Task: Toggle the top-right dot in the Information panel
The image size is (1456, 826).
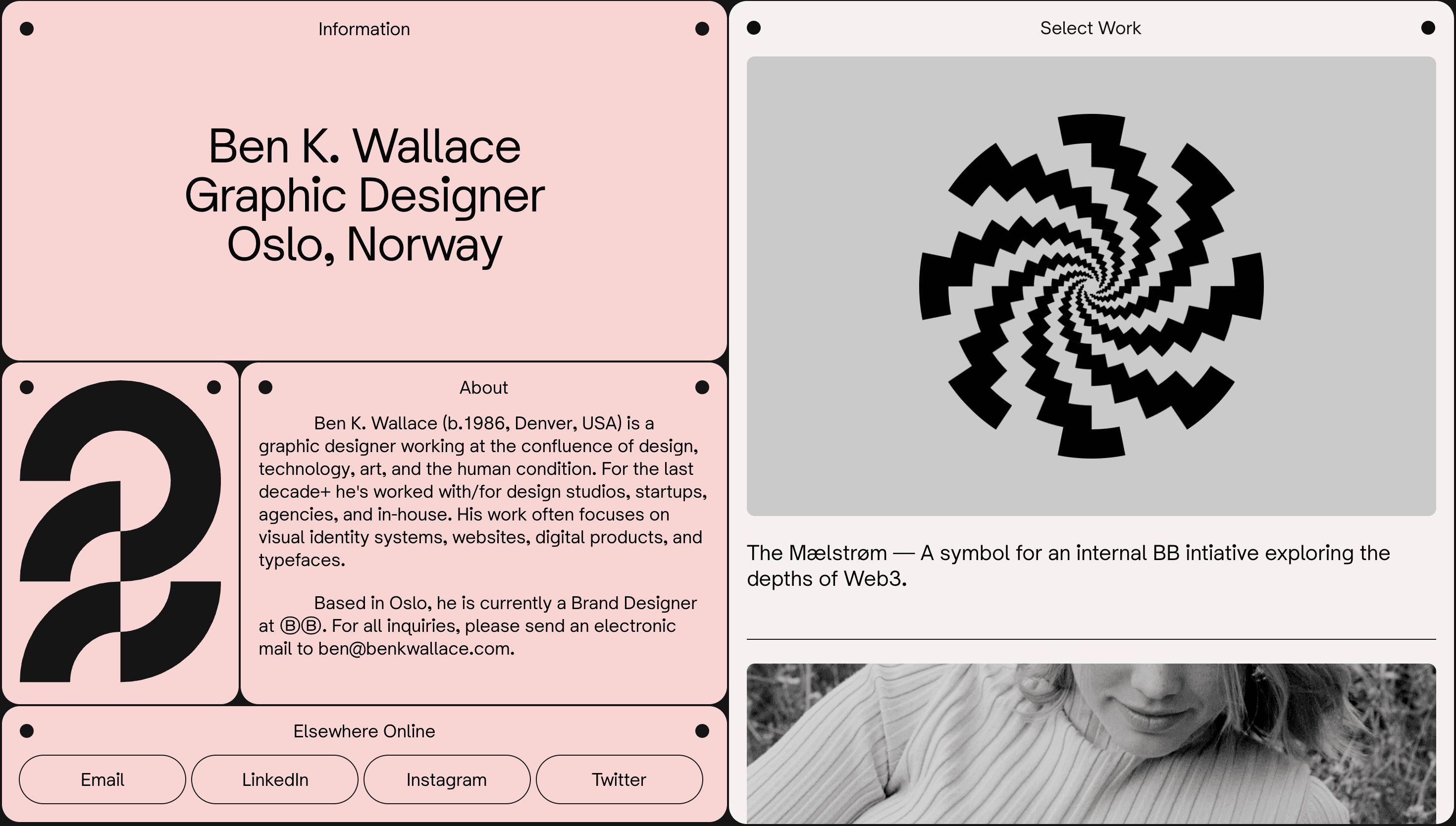Action: click(x=702, y=28)
